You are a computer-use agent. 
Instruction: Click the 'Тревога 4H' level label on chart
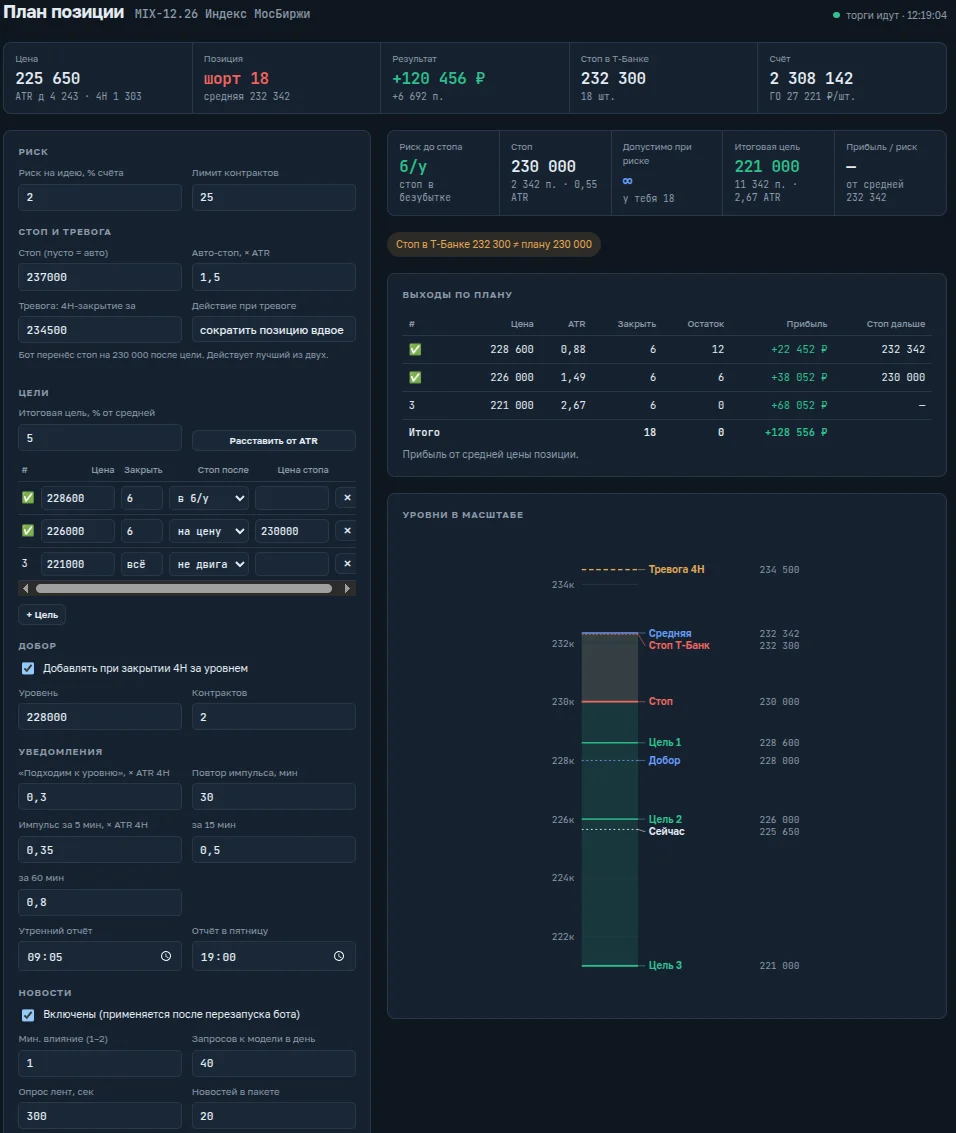[x=676, y=569]
